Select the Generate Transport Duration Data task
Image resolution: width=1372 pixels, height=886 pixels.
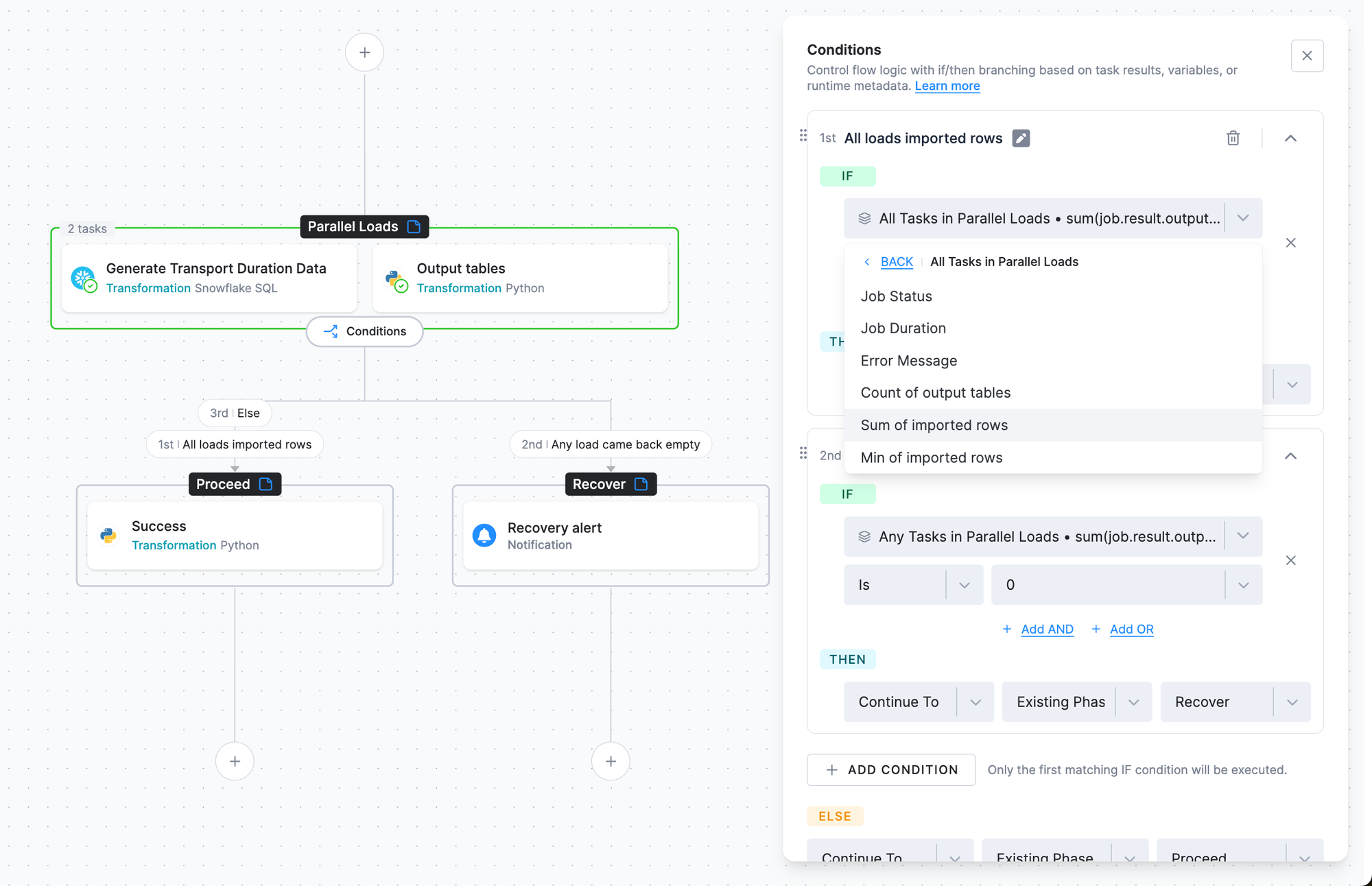(x=209, y=278)
